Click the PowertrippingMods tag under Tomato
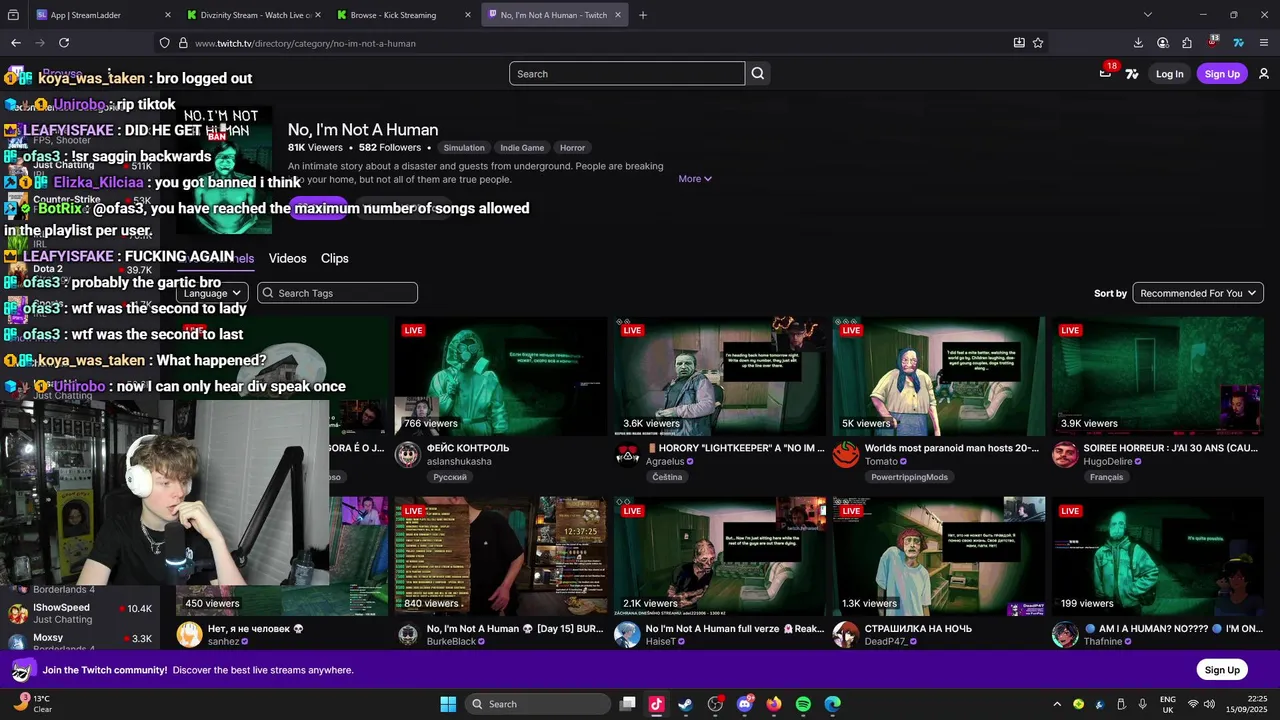The width and height of the screenshot is (1280, 720). 909,477
